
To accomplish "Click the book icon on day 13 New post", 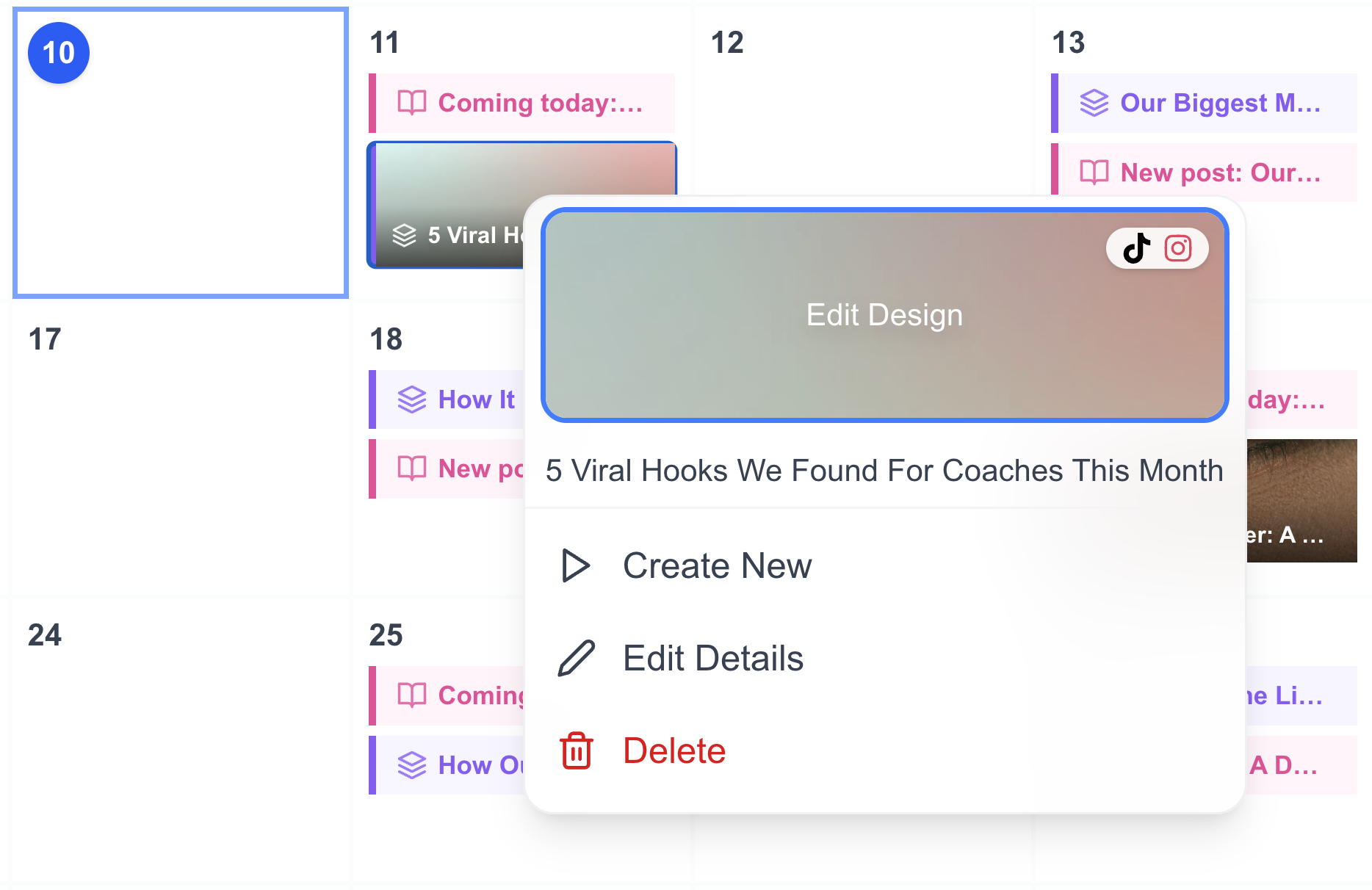I will click(x=1094, y=173).
